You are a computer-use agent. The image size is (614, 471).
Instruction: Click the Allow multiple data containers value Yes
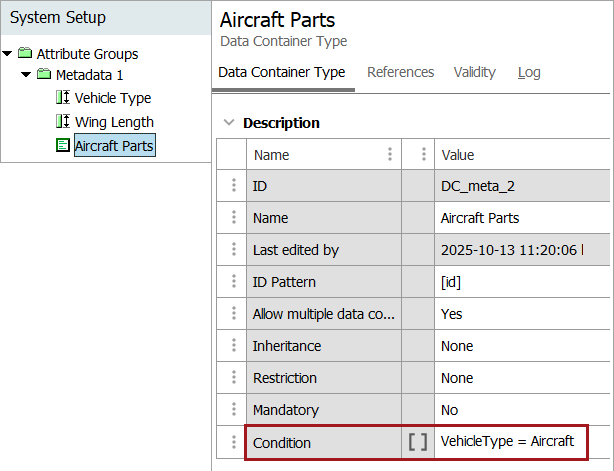pyautogui.click(x=452, y=314)
